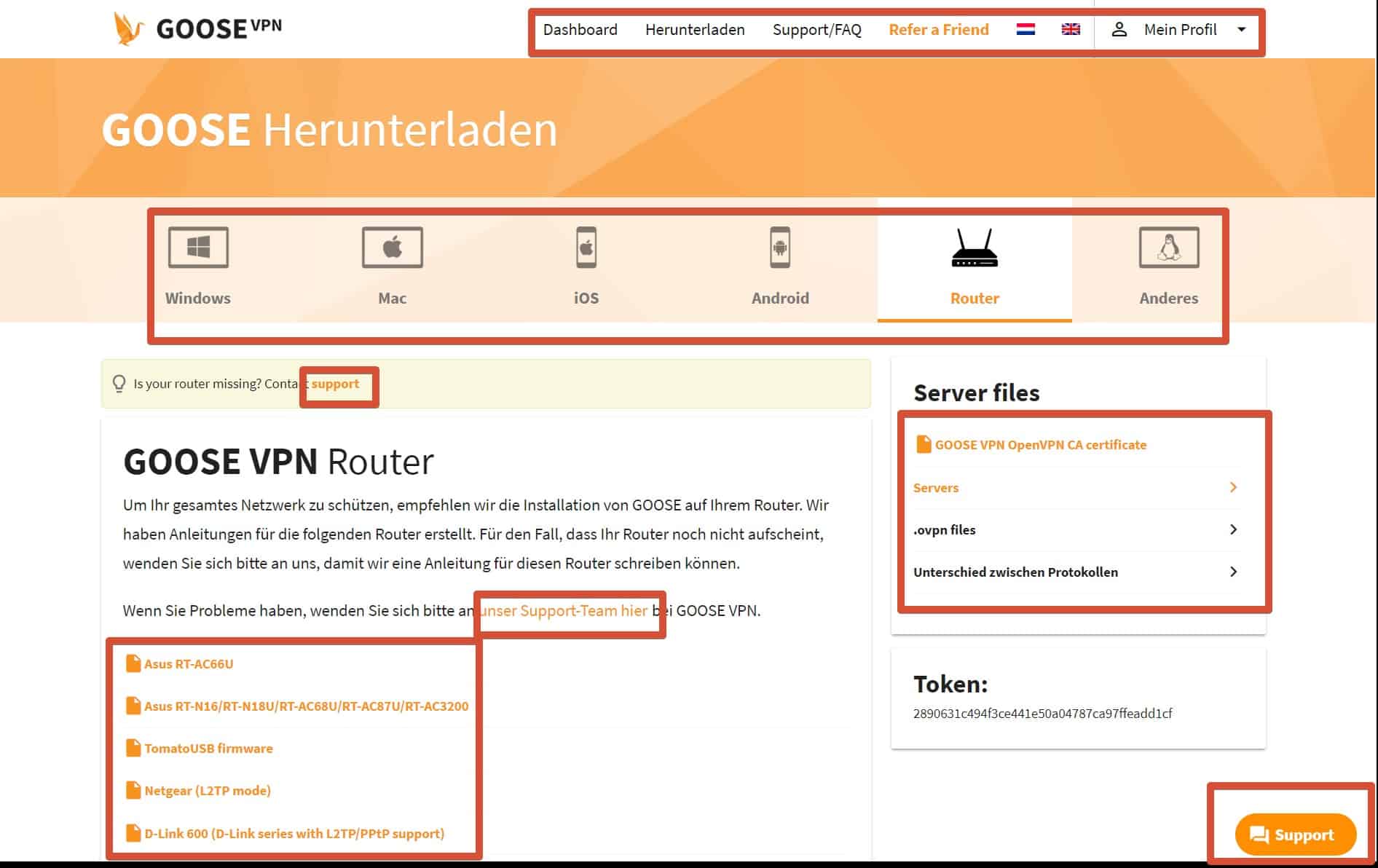Click the GOOSE VPN logo
Viewport: 1378px width, 868px height.
click(197, 28)
